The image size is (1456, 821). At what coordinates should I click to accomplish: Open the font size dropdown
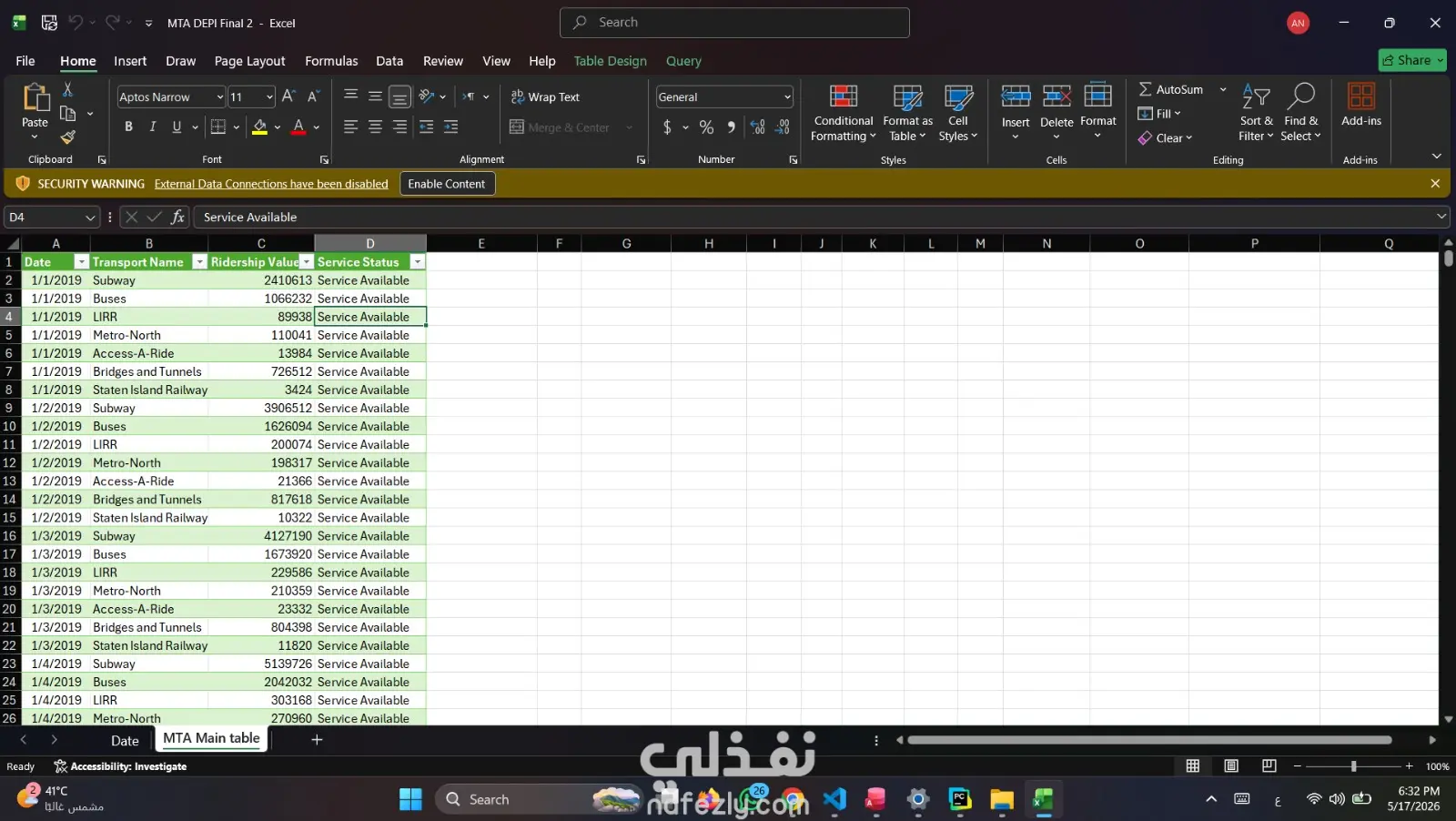point(269,97)
